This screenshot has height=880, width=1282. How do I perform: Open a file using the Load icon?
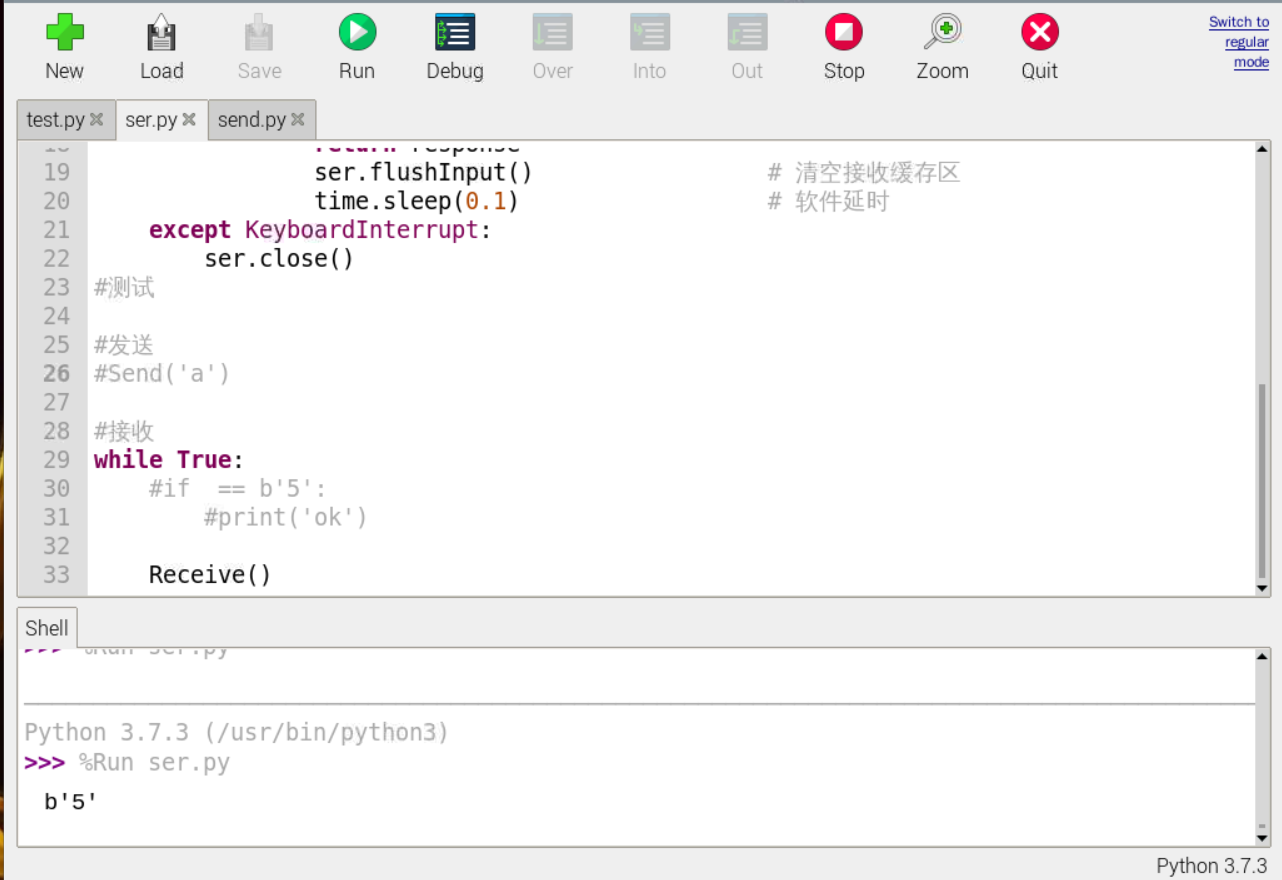[161, 32]
